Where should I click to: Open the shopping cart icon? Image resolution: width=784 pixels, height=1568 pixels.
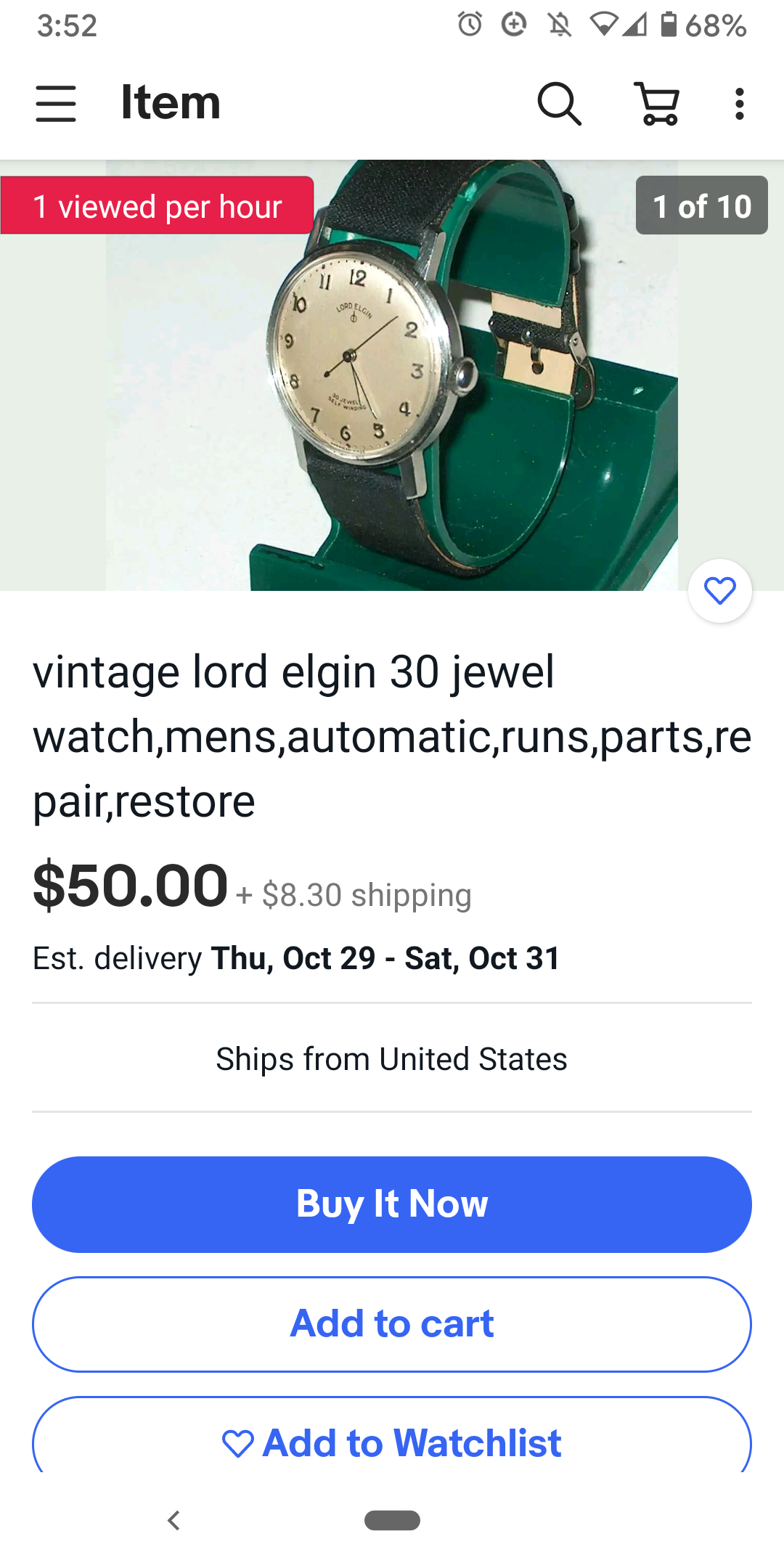(658, 103)
